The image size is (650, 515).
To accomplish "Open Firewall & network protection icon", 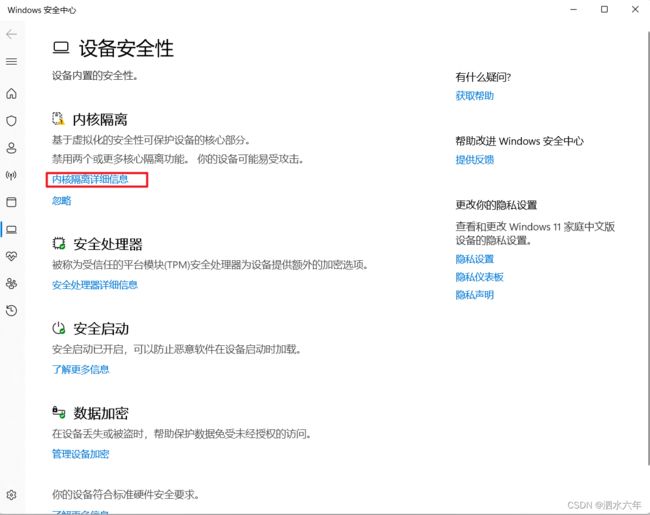I will [x=12, y=175].
